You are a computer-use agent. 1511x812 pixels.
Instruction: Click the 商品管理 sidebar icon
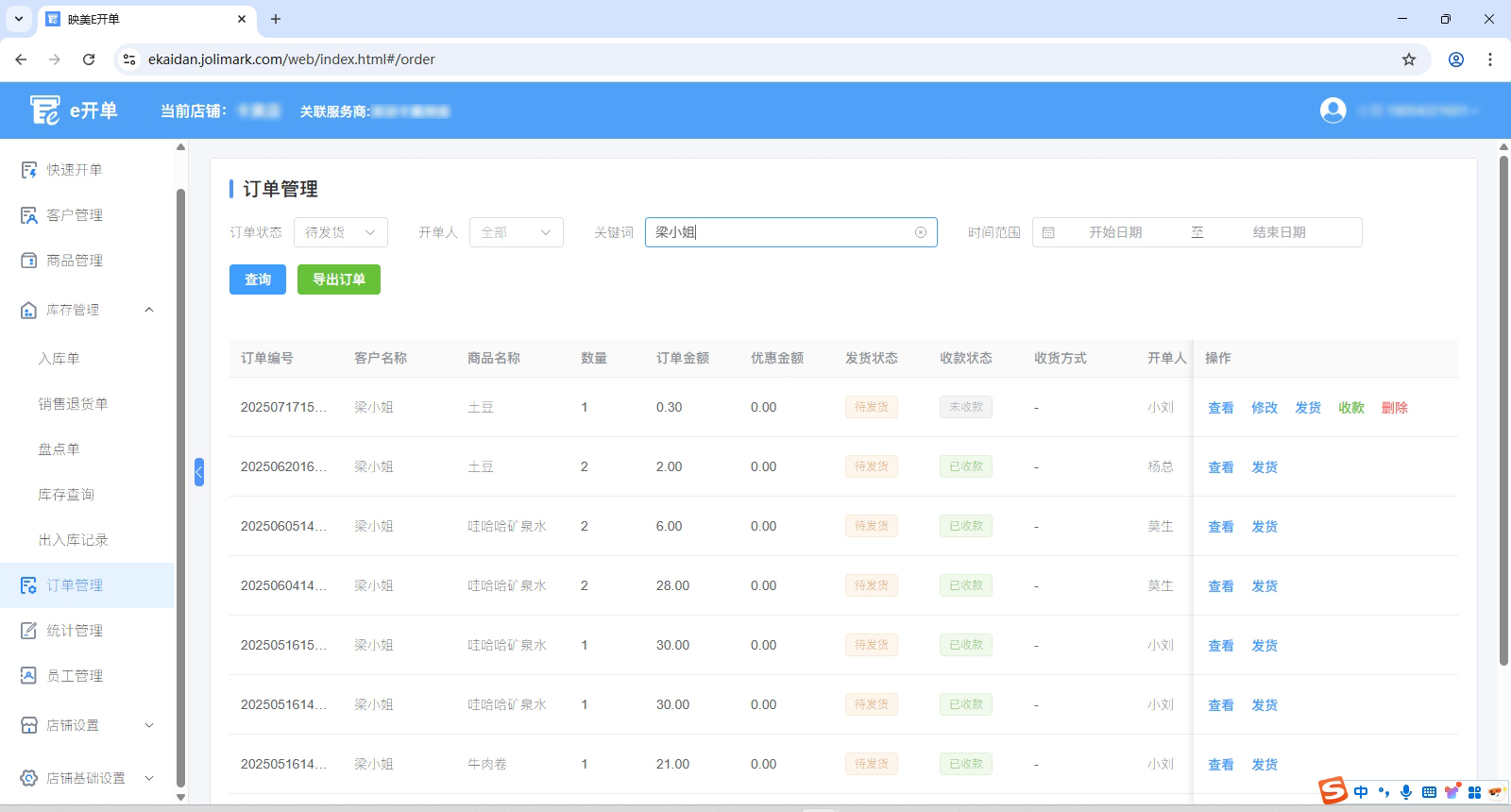click(x=29, y=261)
